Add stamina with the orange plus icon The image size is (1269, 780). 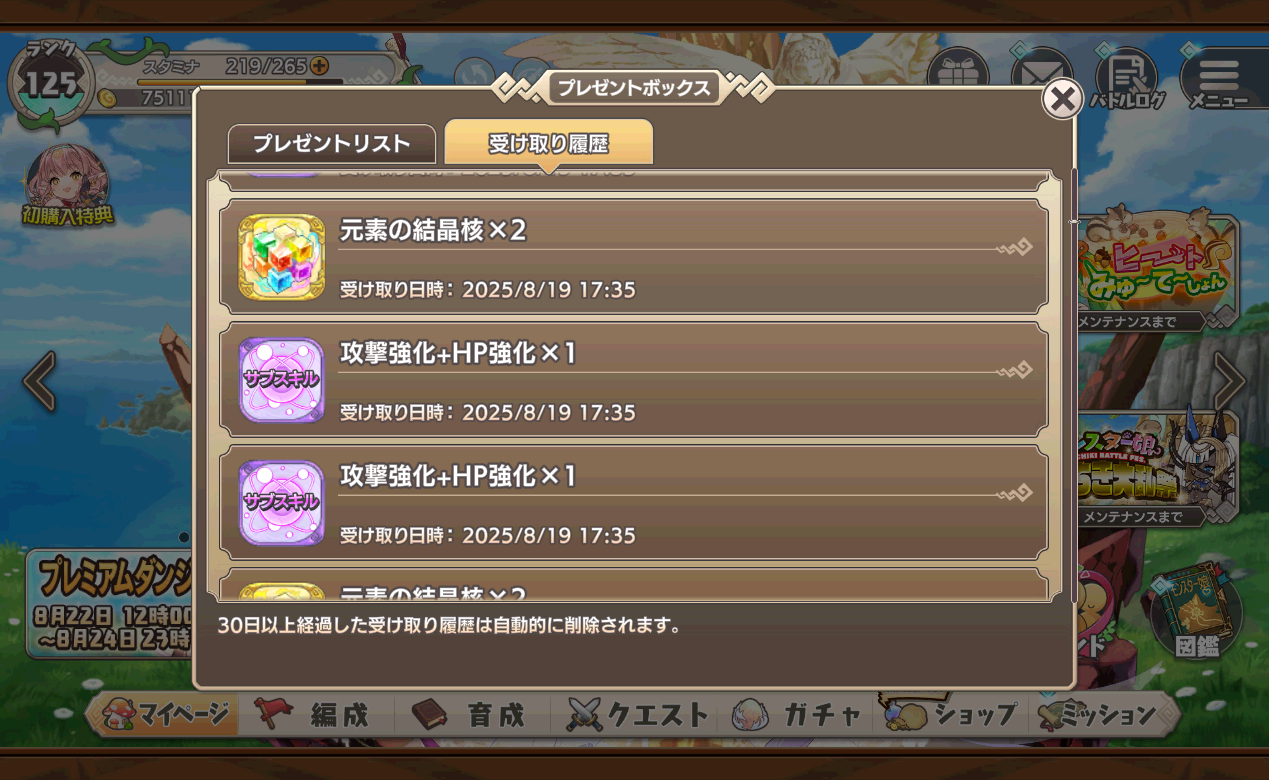(319, 66)
